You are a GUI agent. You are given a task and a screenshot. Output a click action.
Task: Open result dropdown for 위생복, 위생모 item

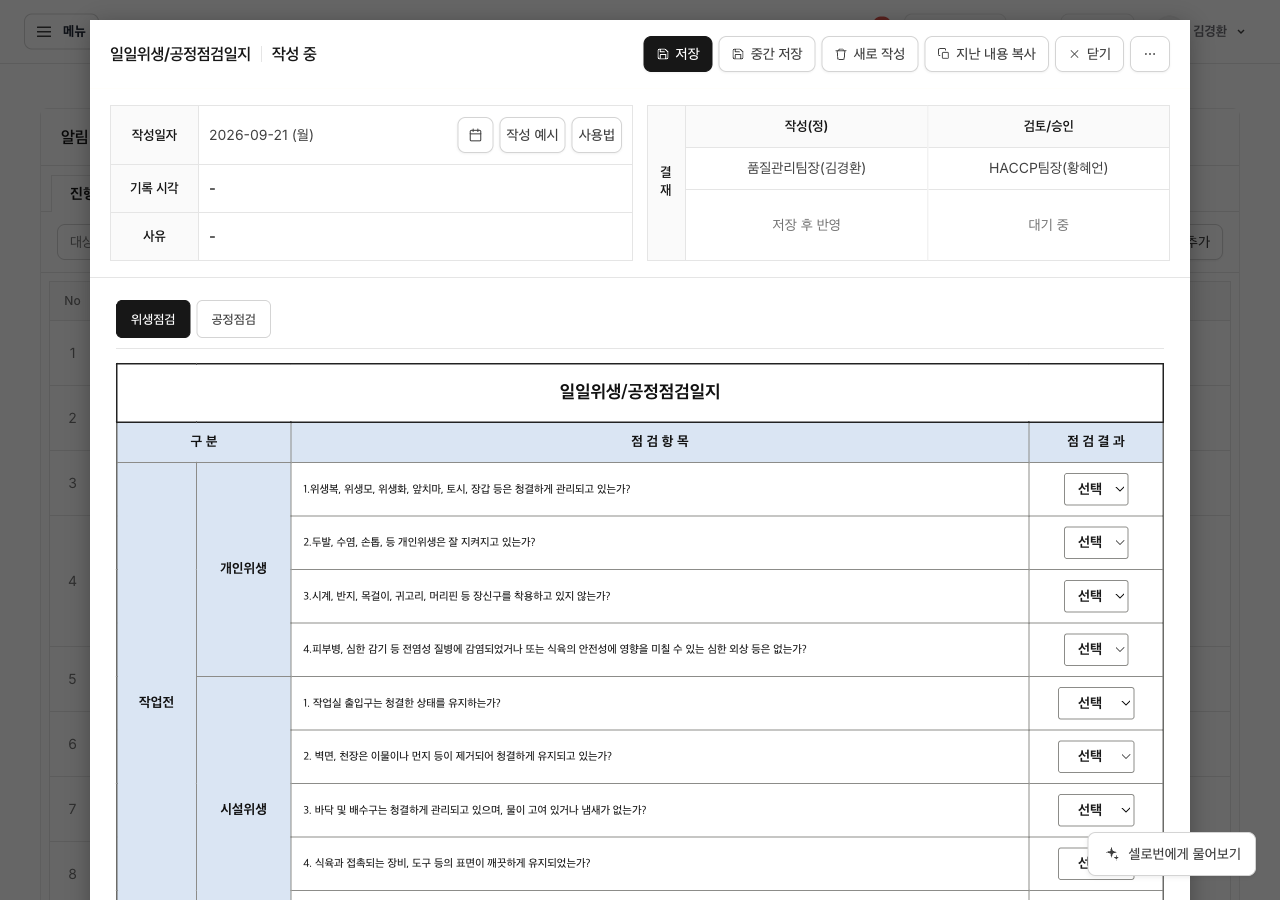1096,489
